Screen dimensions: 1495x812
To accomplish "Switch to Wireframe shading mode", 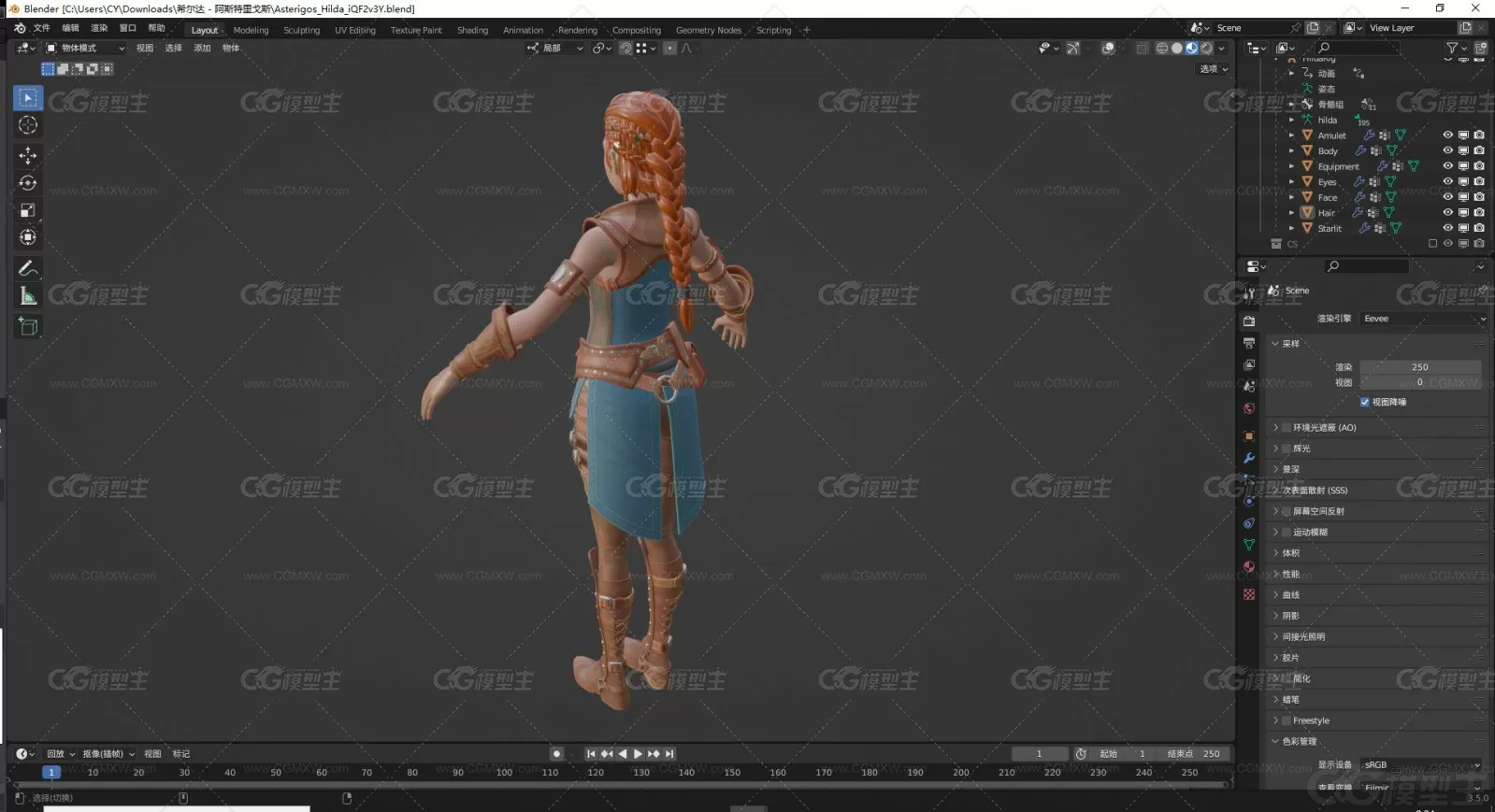I will (1162, 49).
